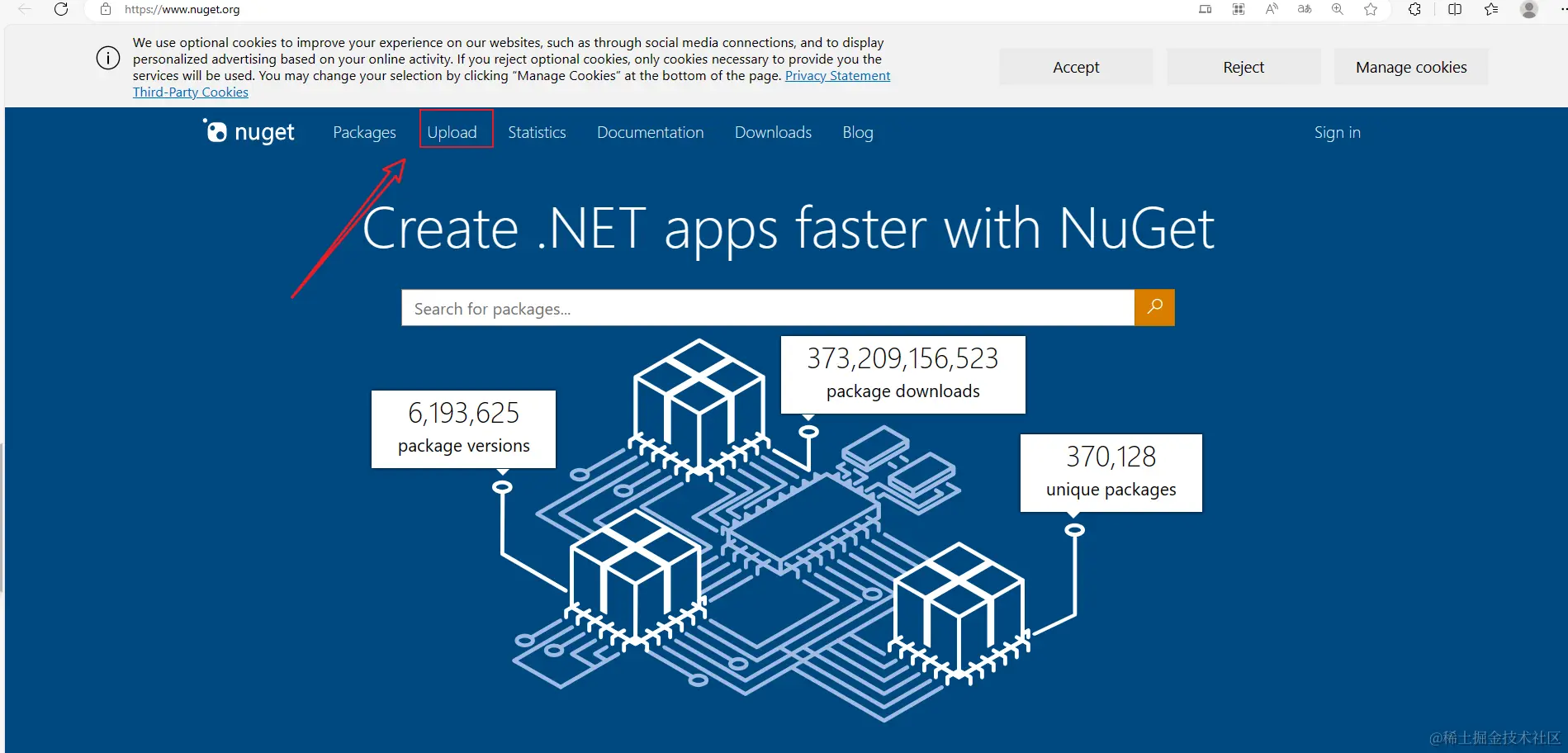Open the Privacy Statement link
1568x753 pixels.
[x=837, y=76]
